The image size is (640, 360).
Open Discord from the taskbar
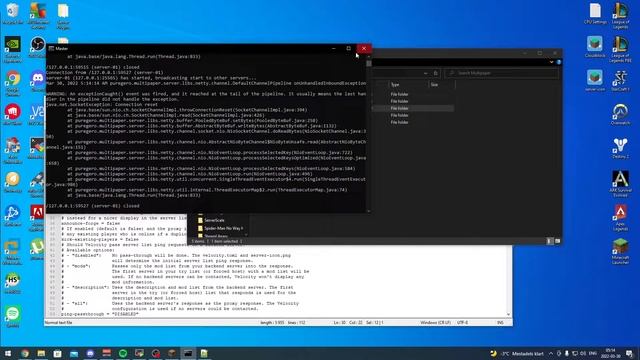(90, 353)
